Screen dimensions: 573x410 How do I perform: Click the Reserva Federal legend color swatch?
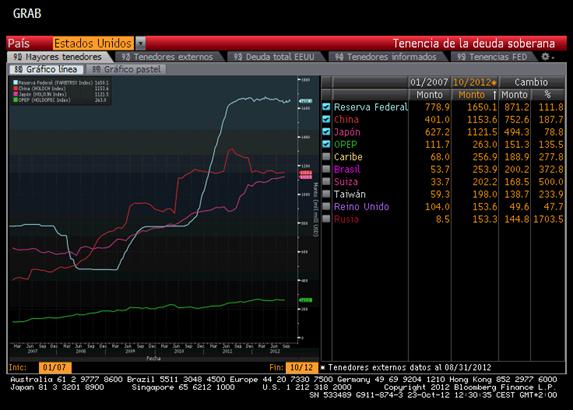coord(15,83)
